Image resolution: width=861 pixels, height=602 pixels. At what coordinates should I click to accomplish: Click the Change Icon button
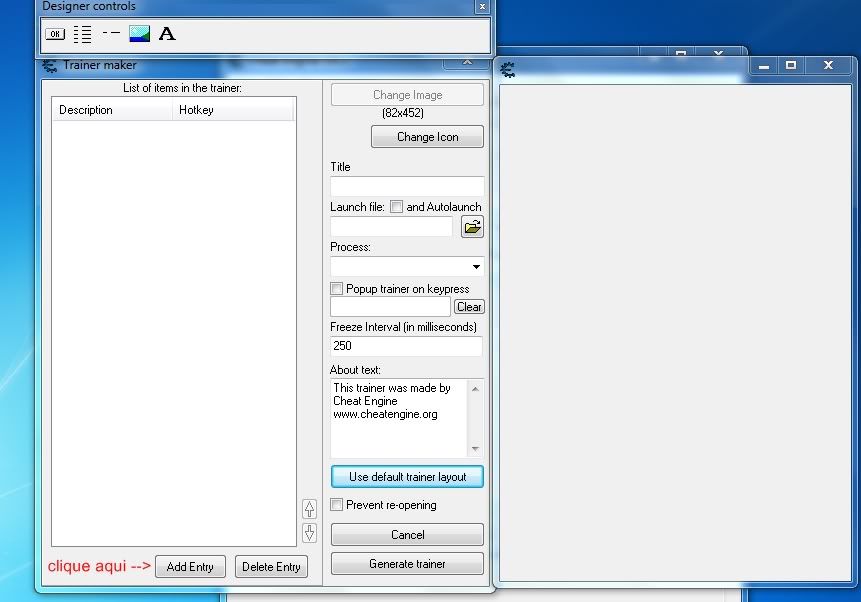(x=427, y=137)
